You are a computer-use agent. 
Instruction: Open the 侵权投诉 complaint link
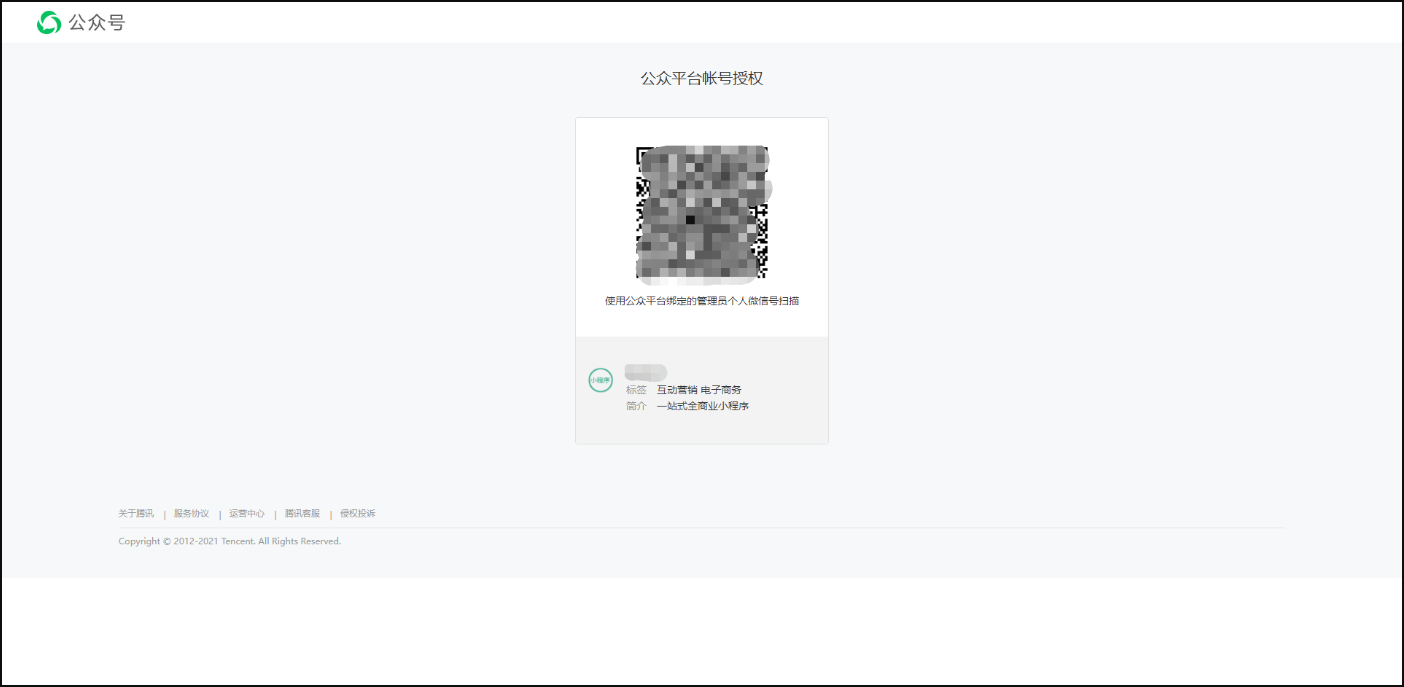click(358, 514)
